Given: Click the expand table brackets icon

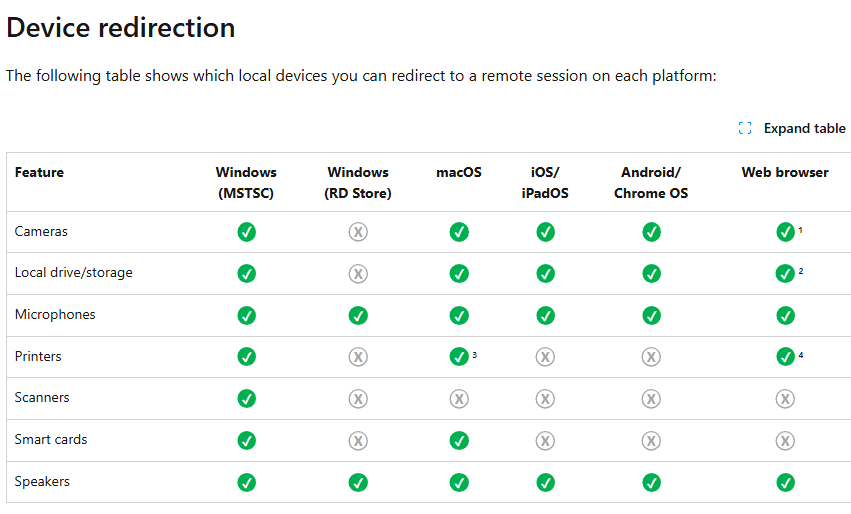Looking at the screenshot, I should [745, 128].
